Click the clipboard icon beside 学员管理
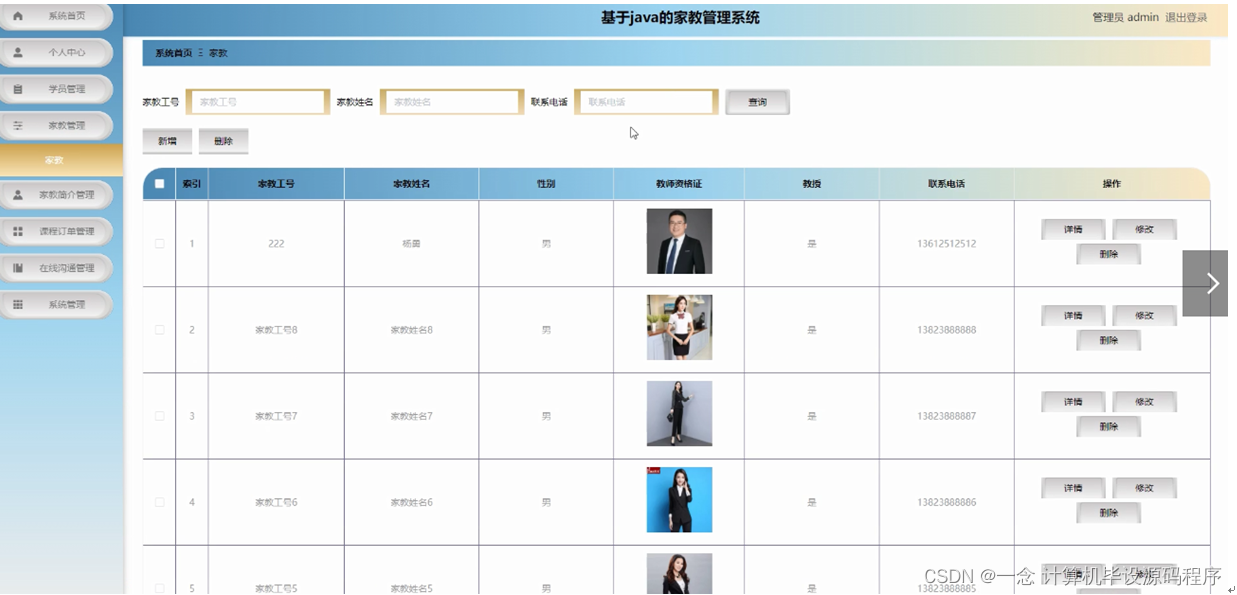 18,89
